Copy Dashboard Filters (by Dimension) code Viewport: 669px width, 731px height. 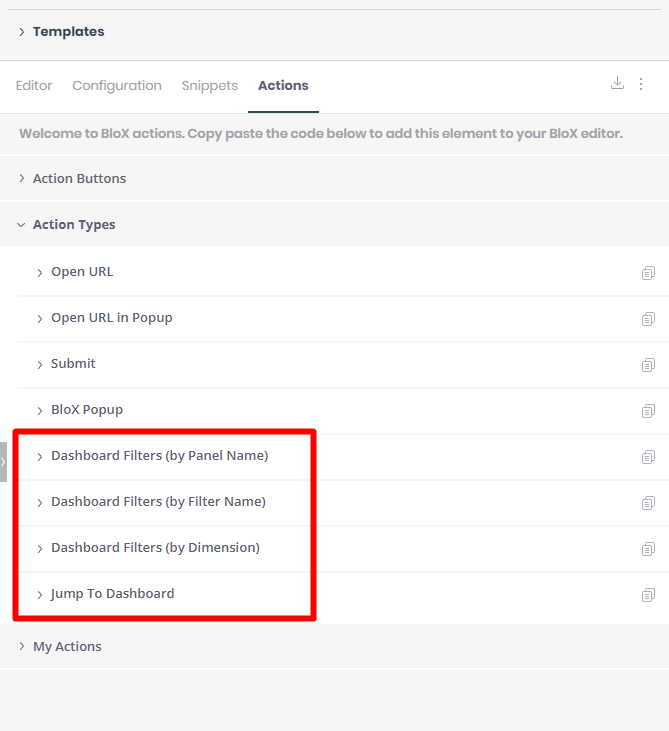click(x=648, y=549)
